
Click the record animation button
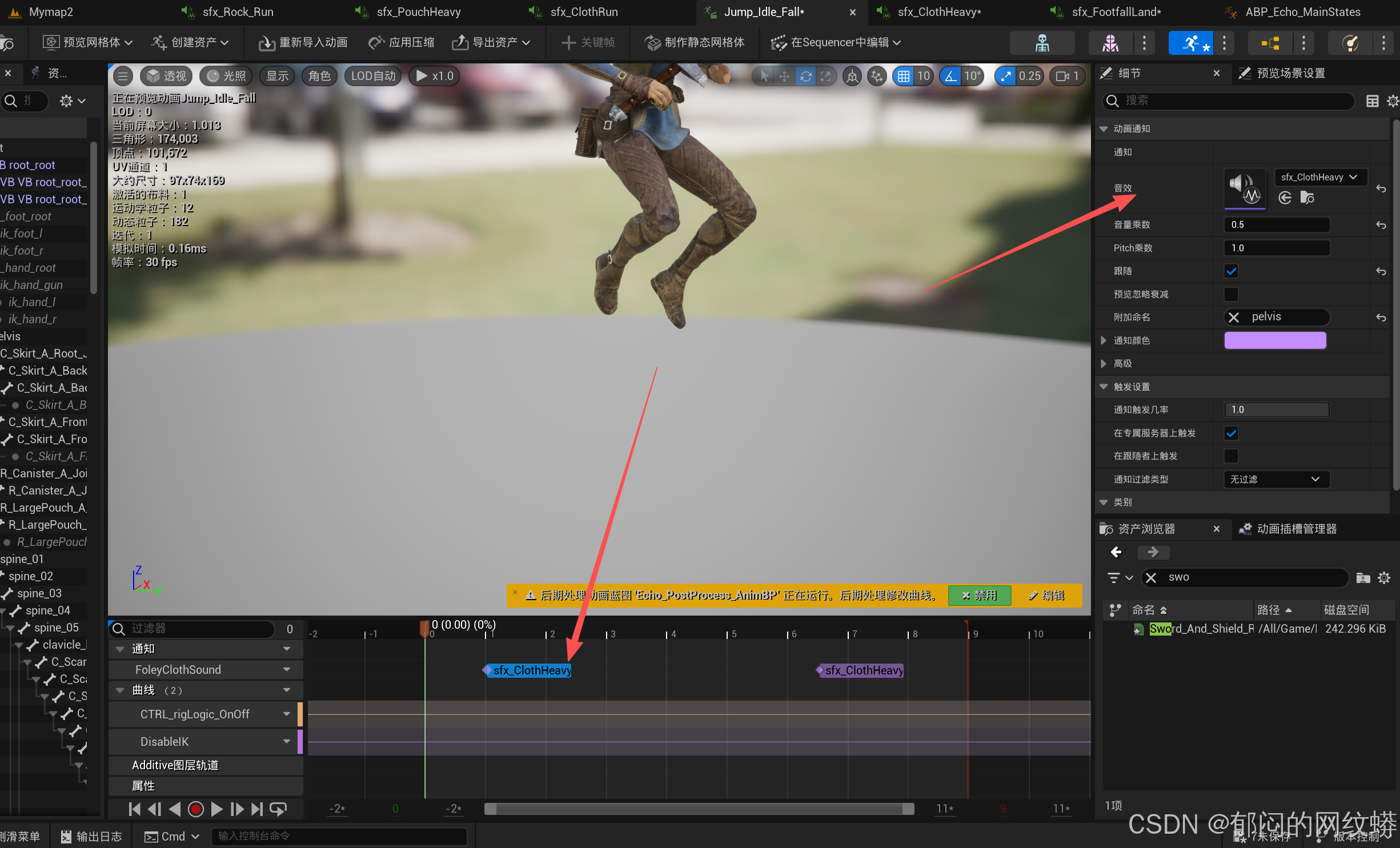coord(196,809)
